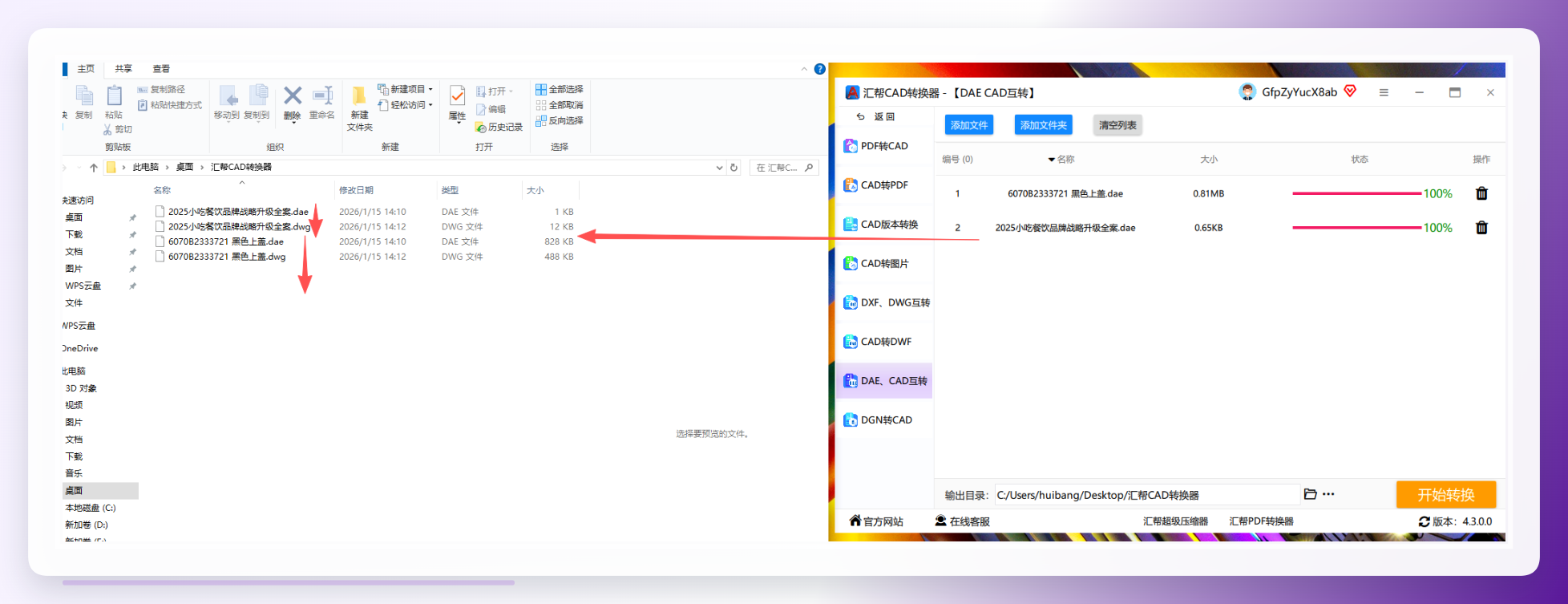Click the Explorer search box
The width and height of the screenshot is (1568, 604).
(x=784, y=168)
